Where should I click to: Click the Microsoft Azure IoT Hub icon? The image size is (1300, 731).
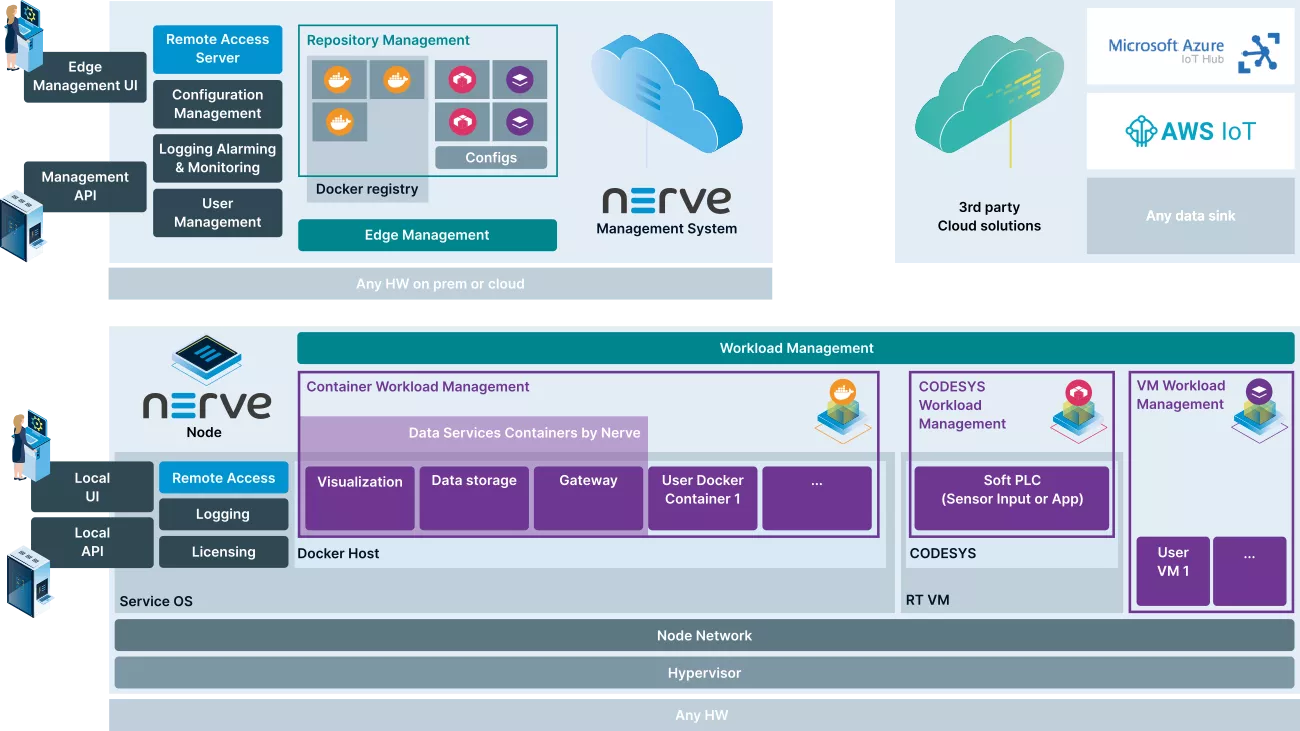coord(1258,52)
